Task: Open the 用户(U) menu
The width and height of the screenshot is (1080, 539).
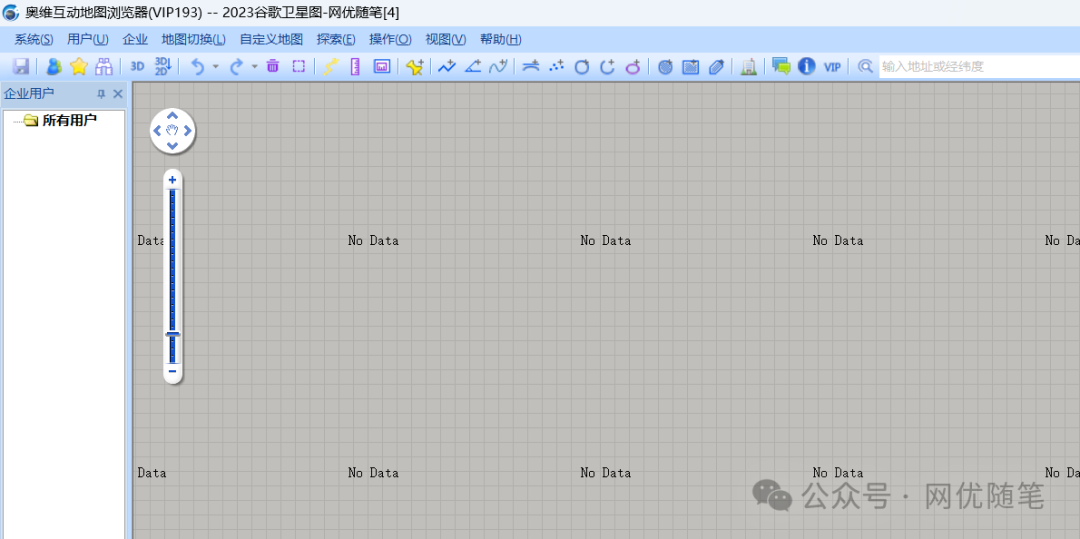Action: tap(88, 39)
